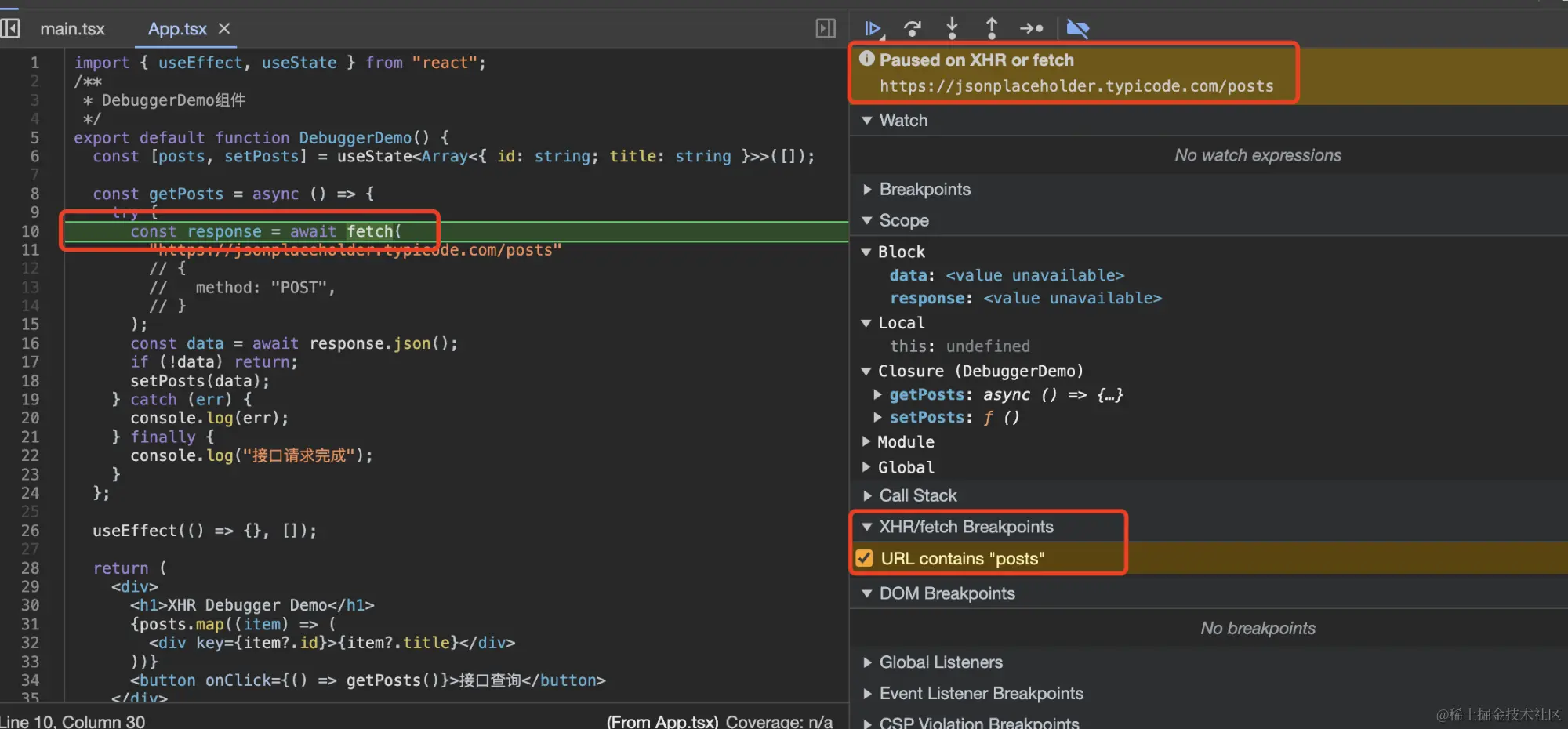Expand CSP Violation Breakpoints section

coord(867,723)
